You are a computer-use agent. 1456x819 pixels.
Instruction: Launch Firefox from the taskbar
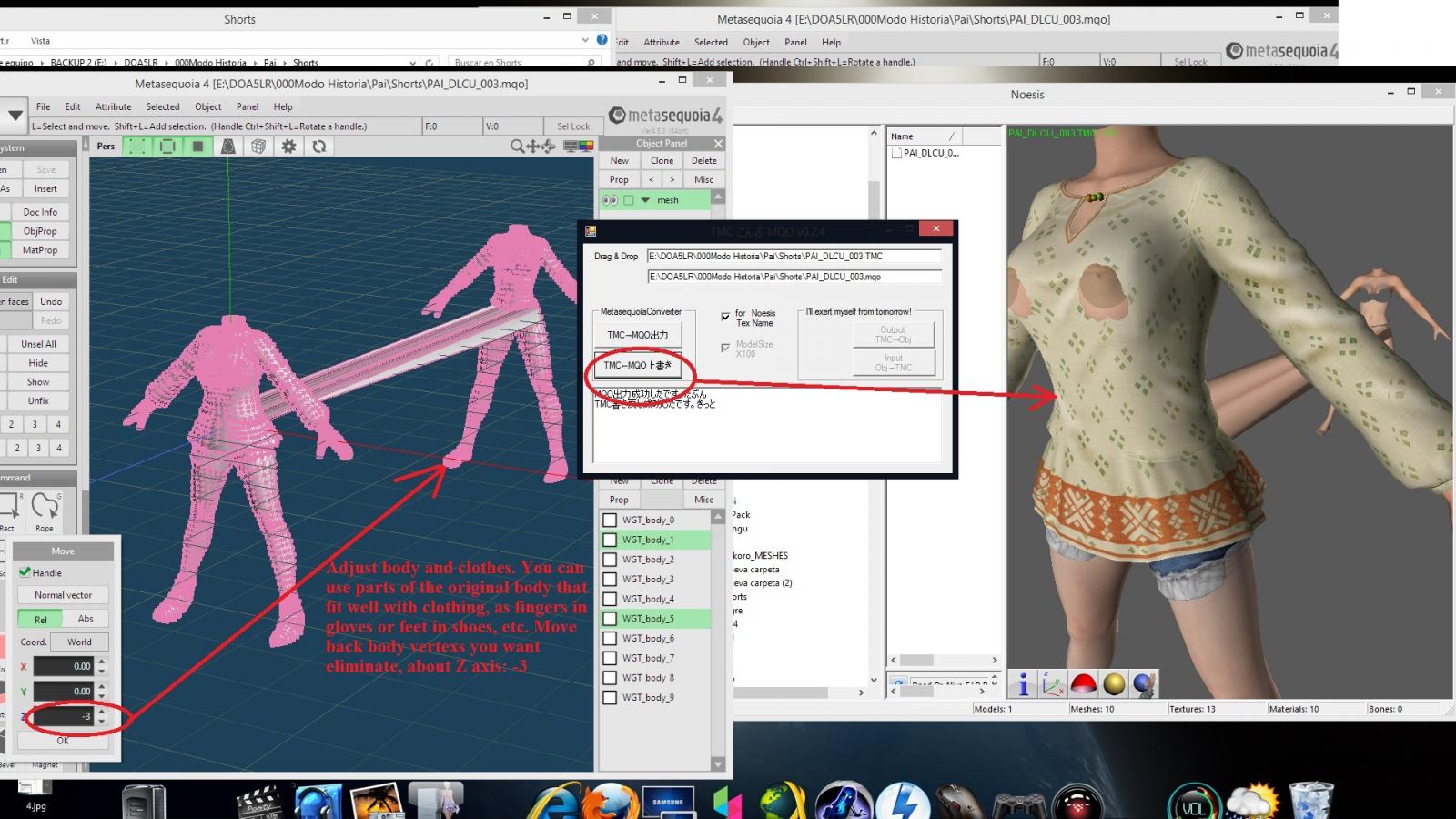(610, 803)
